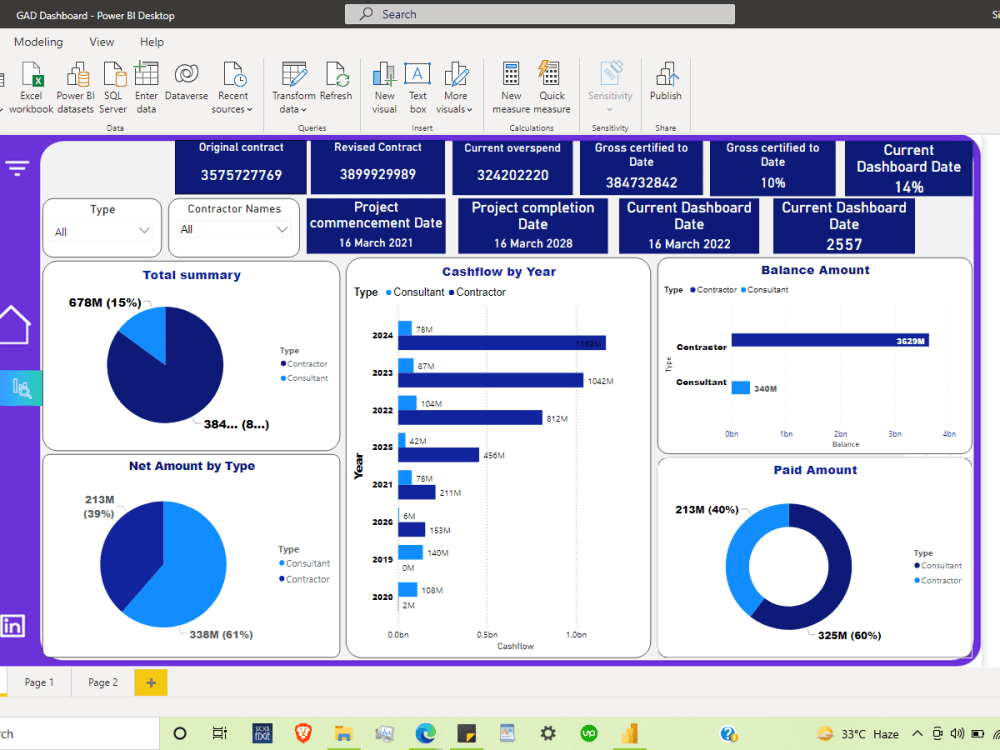Open Recent sources list
Screen dimensions: 1000x750
click(232, 88)
